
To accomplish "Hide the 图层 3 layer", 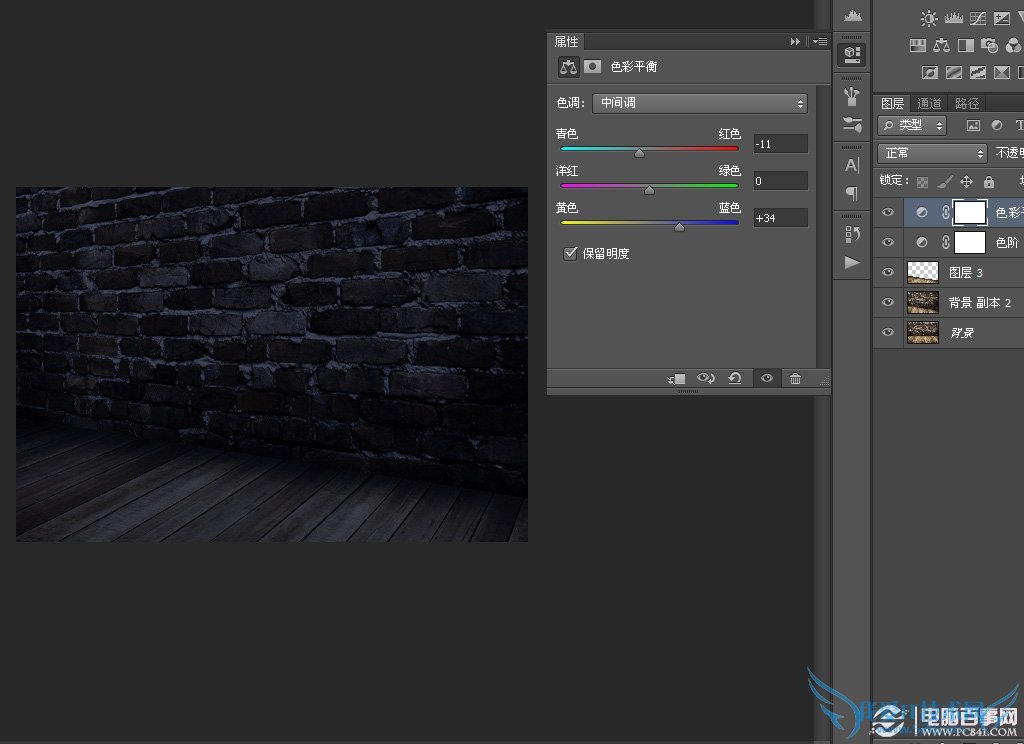I will (887, 272).
